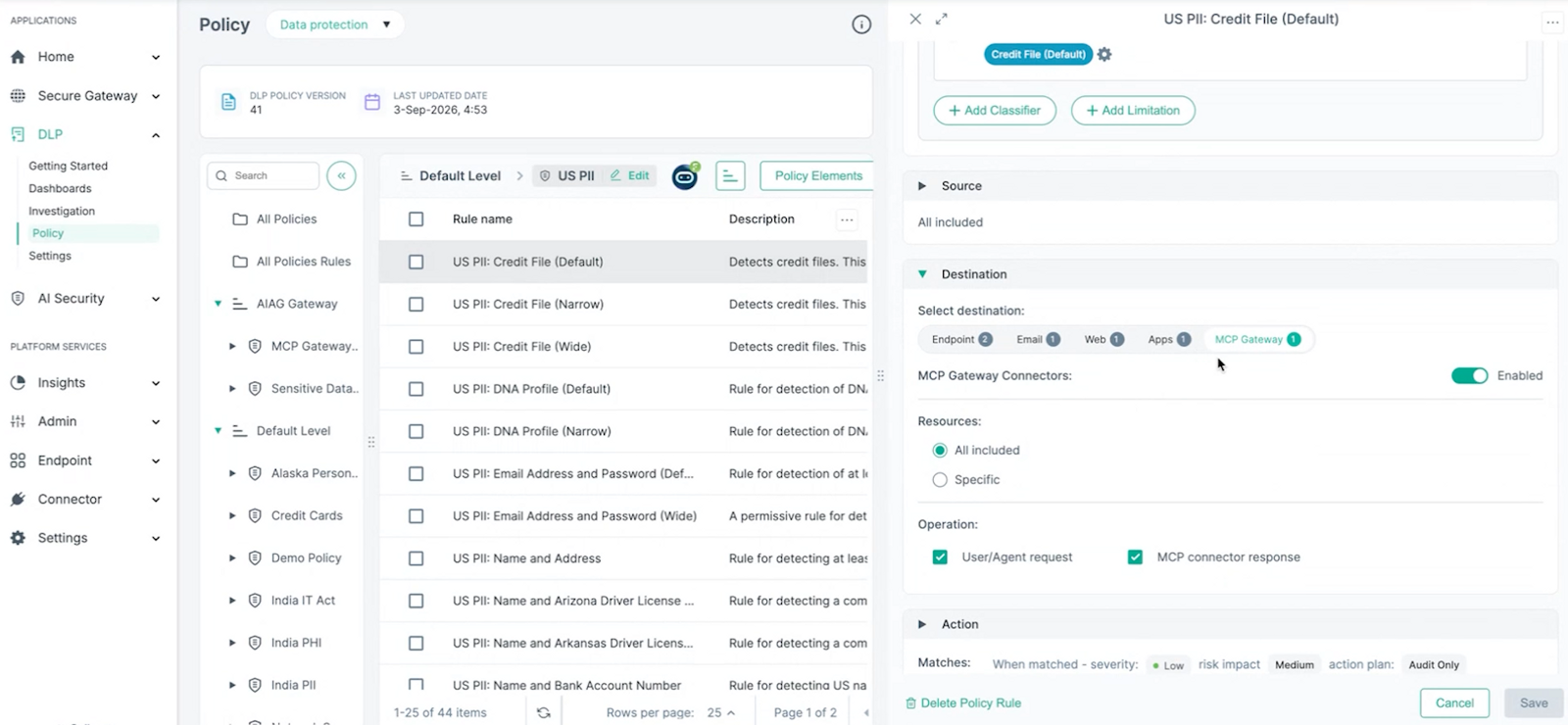
Task: Select the All included resources radio
Action: (x=940, y=451)
